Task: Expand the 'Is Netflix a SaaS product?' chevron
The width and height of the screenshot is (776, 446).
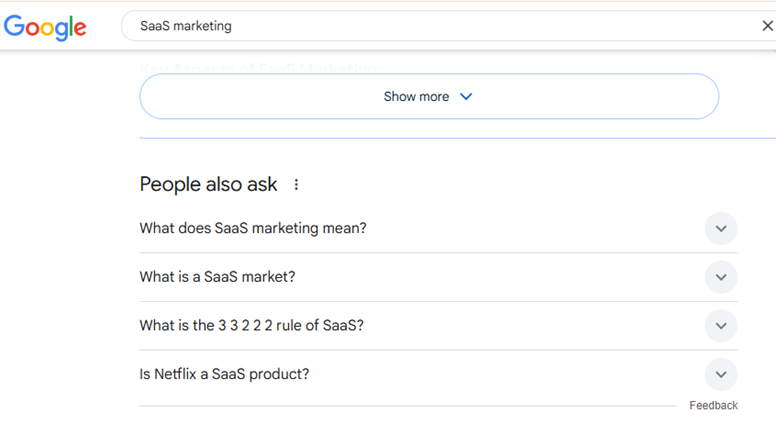Action: (721, 374)
